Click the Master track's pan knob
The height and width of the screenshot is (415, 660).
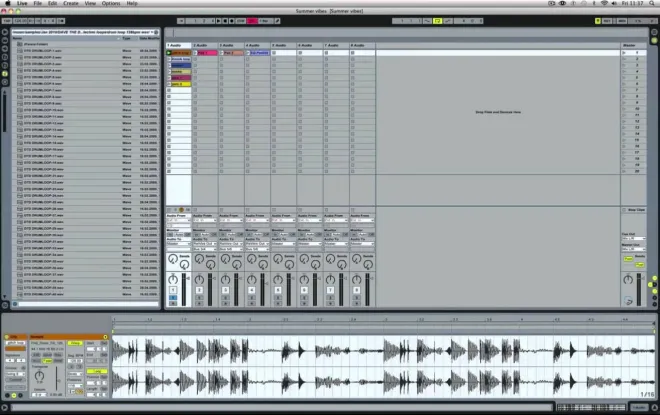628,279
